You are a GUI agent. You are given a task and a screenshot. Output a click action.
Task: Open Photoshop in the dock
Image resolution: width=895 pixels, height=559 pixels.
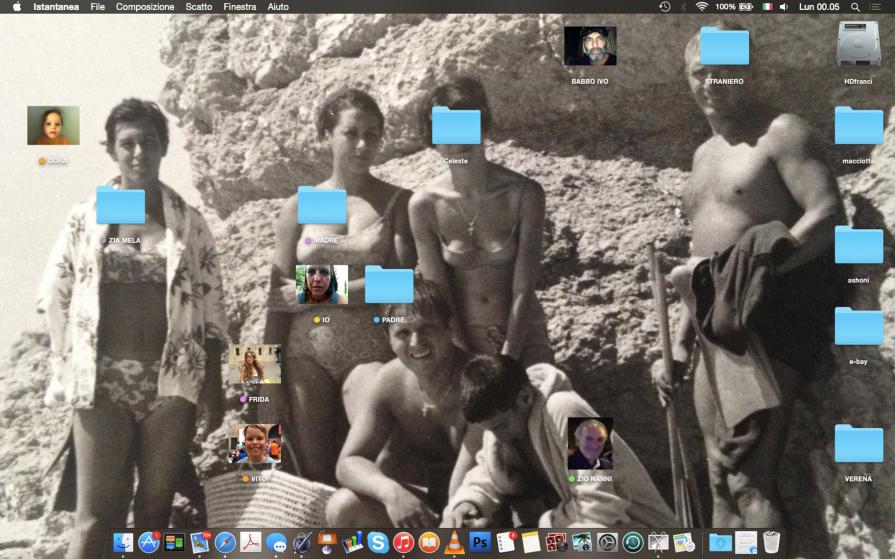pyautogui.click(x=481, y=542)
